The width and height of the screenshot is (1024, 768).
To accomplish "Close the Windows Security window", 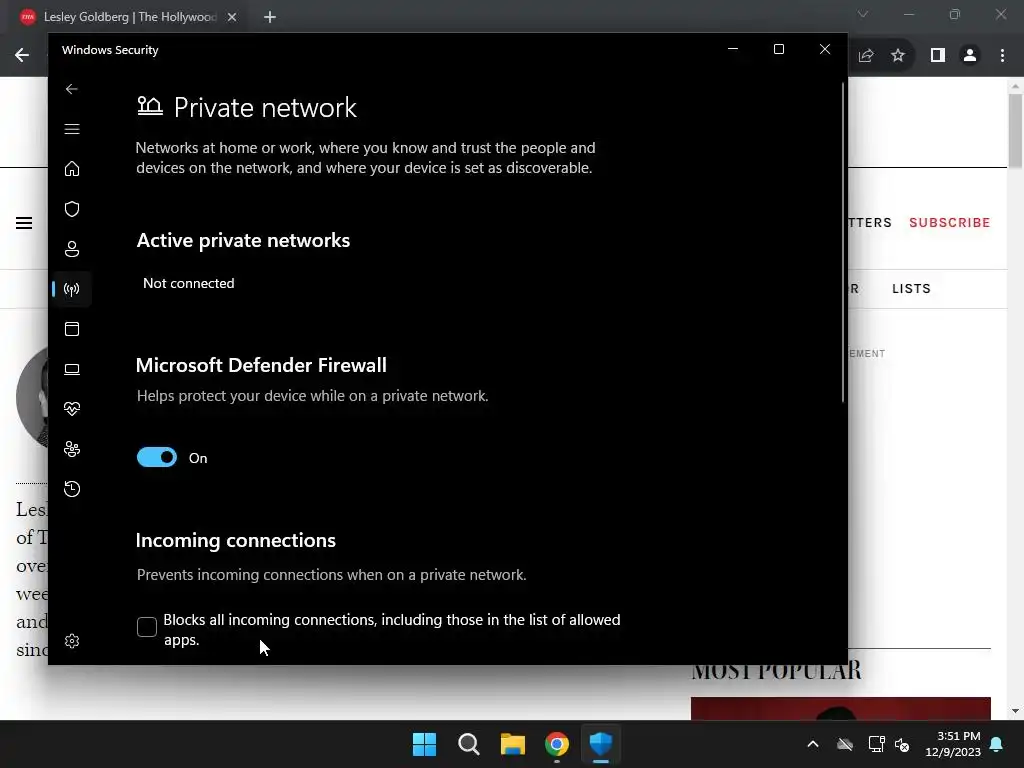I will (825, 50).
